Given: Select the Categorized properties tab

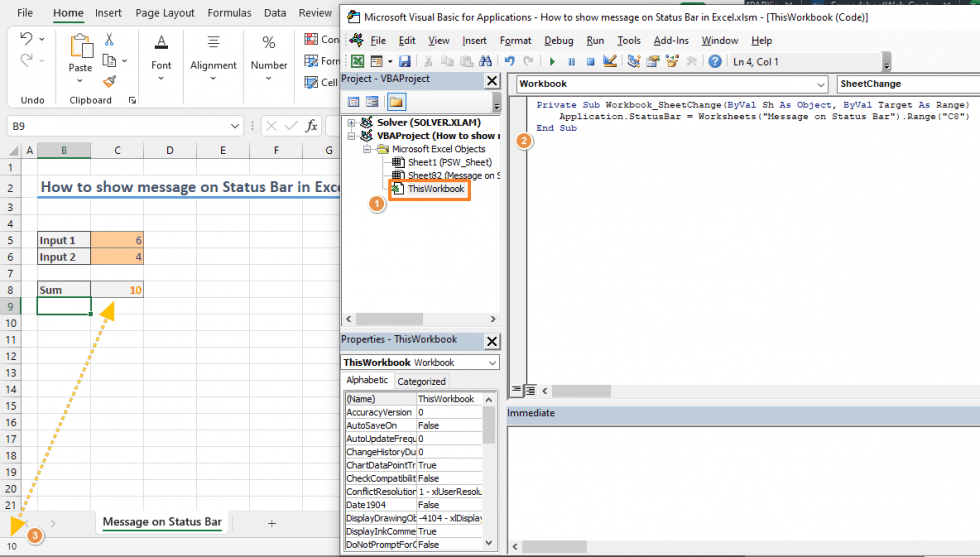Looking at the screenshot, I should point(421,381).
